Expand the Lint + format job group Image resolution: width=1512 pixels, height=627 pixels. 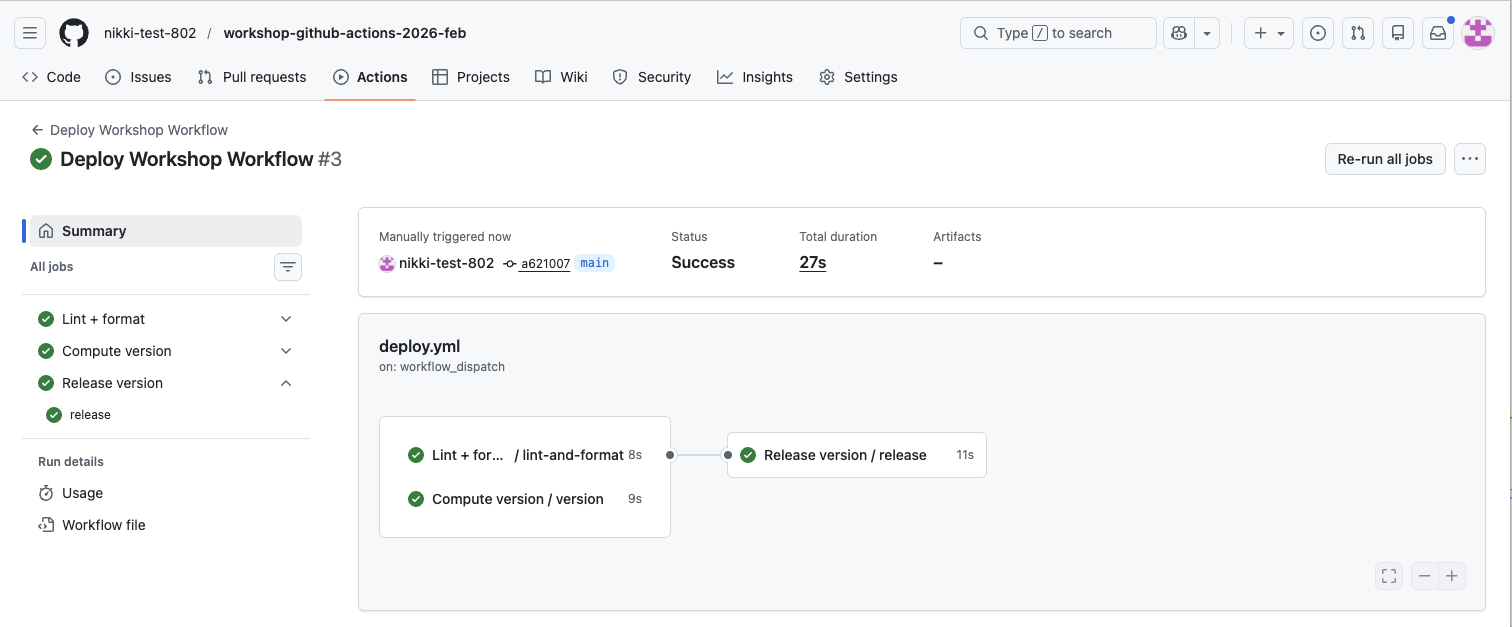pos(286,318)
